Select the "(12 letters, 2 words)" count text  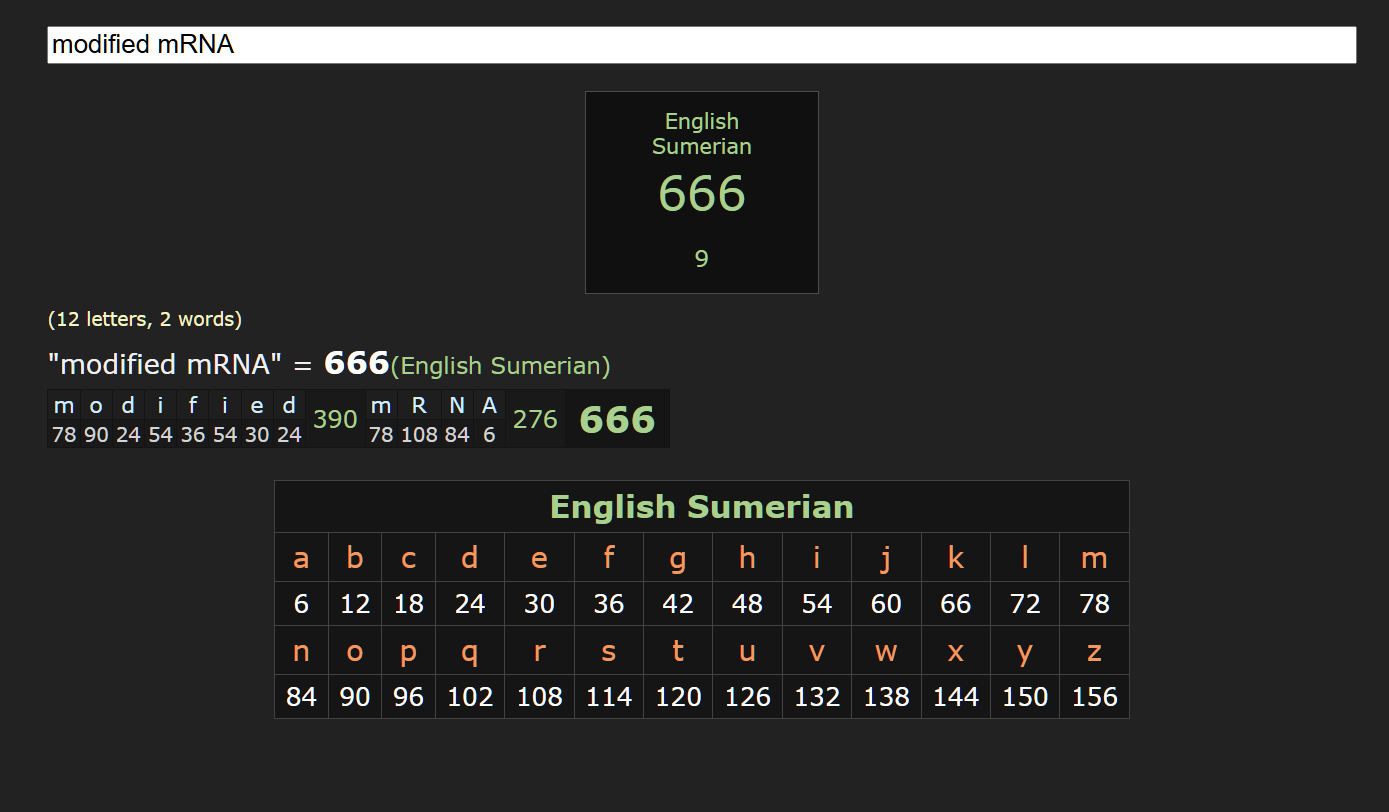pyautogui.click(x=145, y=320)
